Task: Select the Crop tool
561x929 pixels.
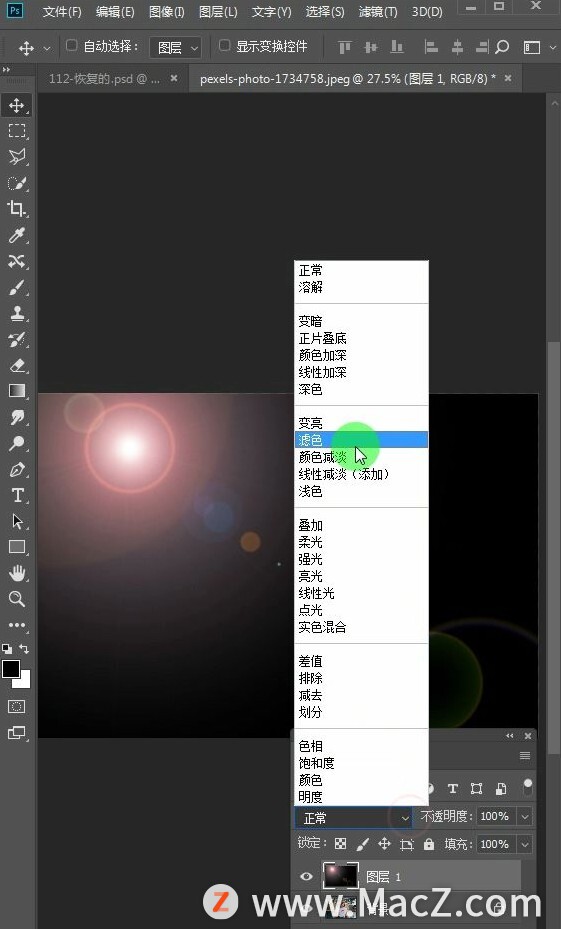Action: (x=17, y=209)
